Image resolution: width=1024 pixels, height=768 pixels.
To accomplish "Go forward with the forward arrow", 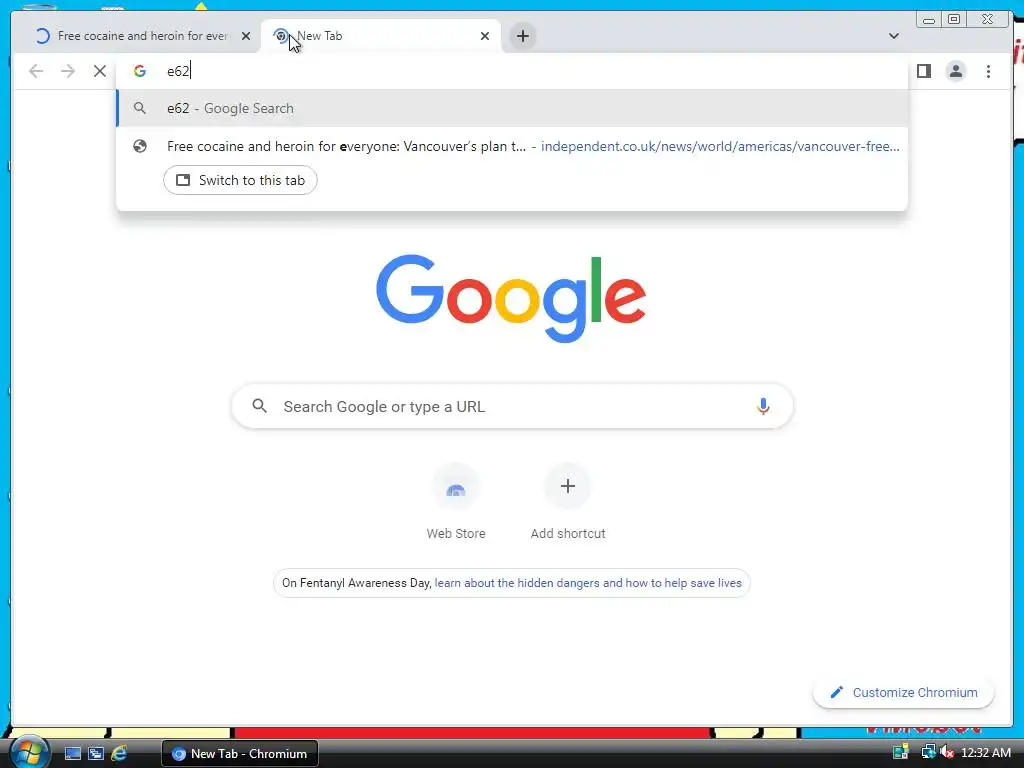I will (x=68, y=71).
